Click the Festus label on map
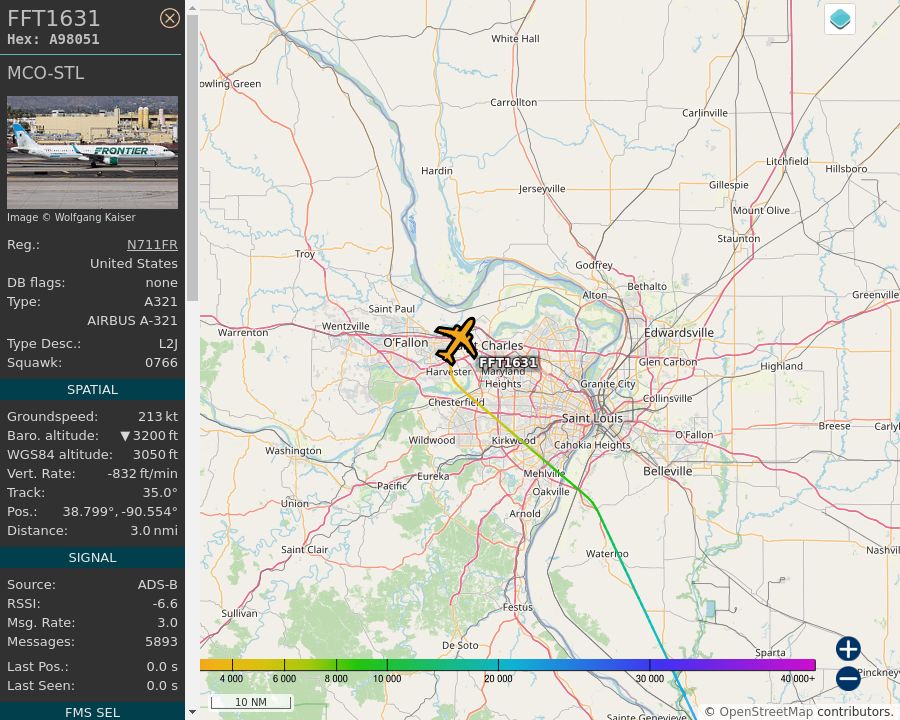The image size is (900, 720). point(518,607)
